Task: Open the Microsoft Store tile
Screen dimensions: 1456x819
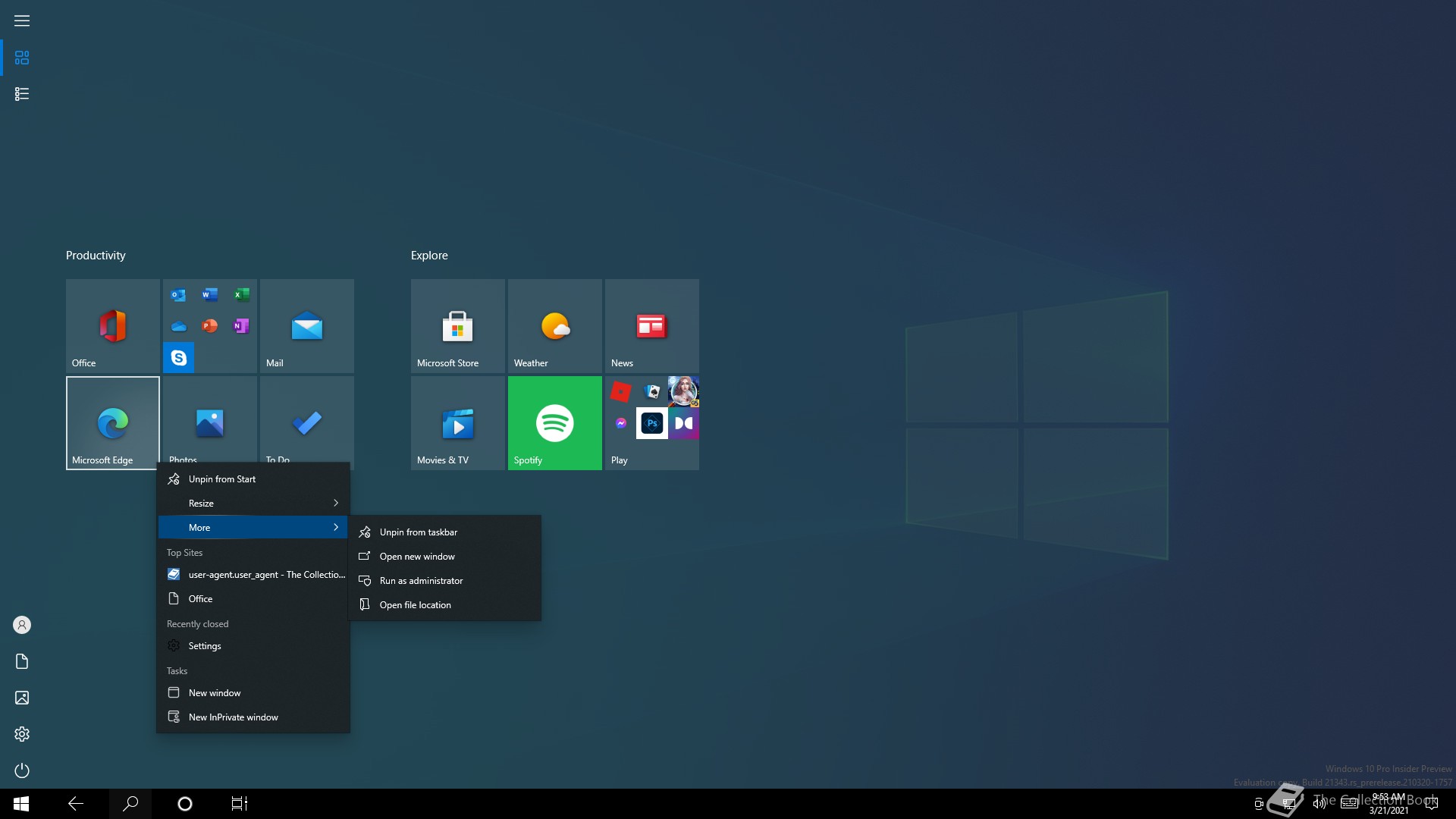Action: (x=457, y=325)
